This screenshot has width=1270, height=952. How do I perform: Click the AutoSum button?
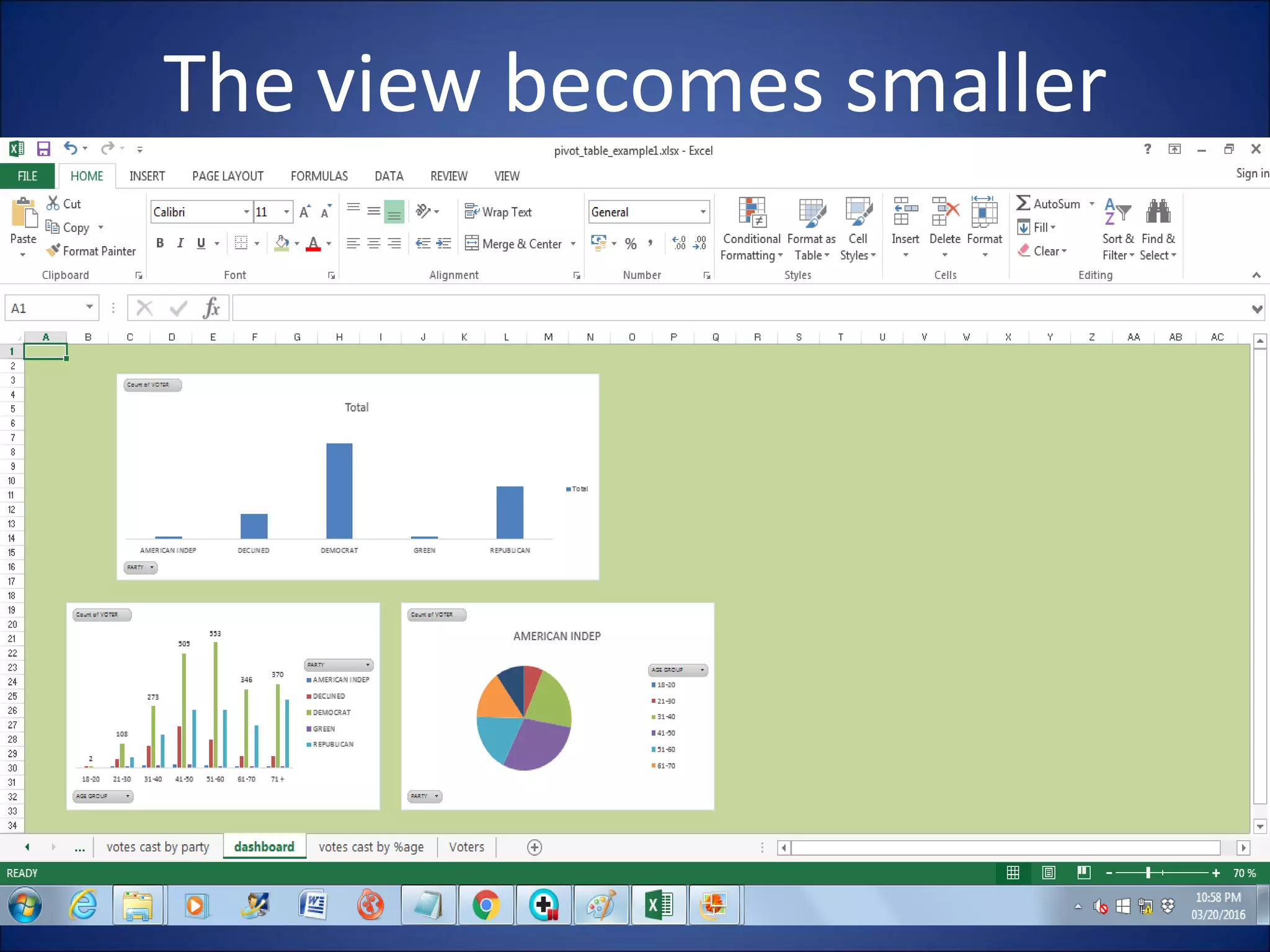click(1049, 204)
